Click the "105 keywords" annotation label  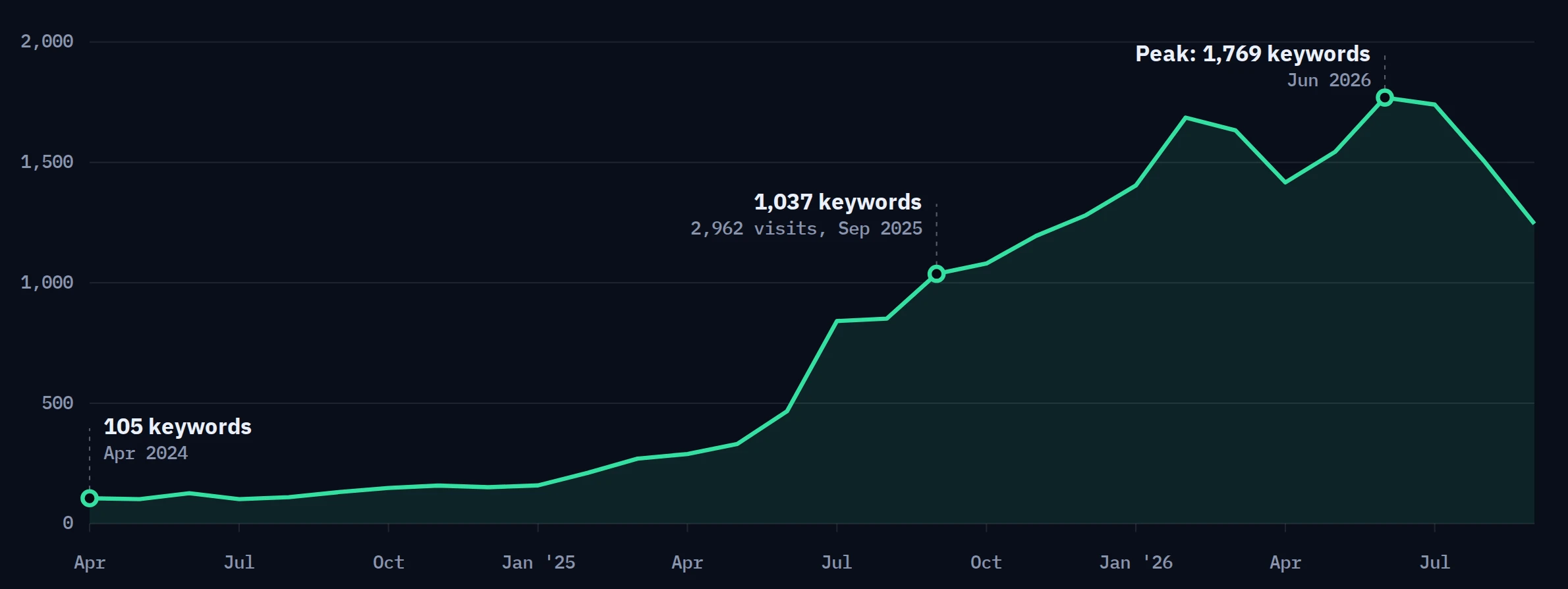coord(178,427)
